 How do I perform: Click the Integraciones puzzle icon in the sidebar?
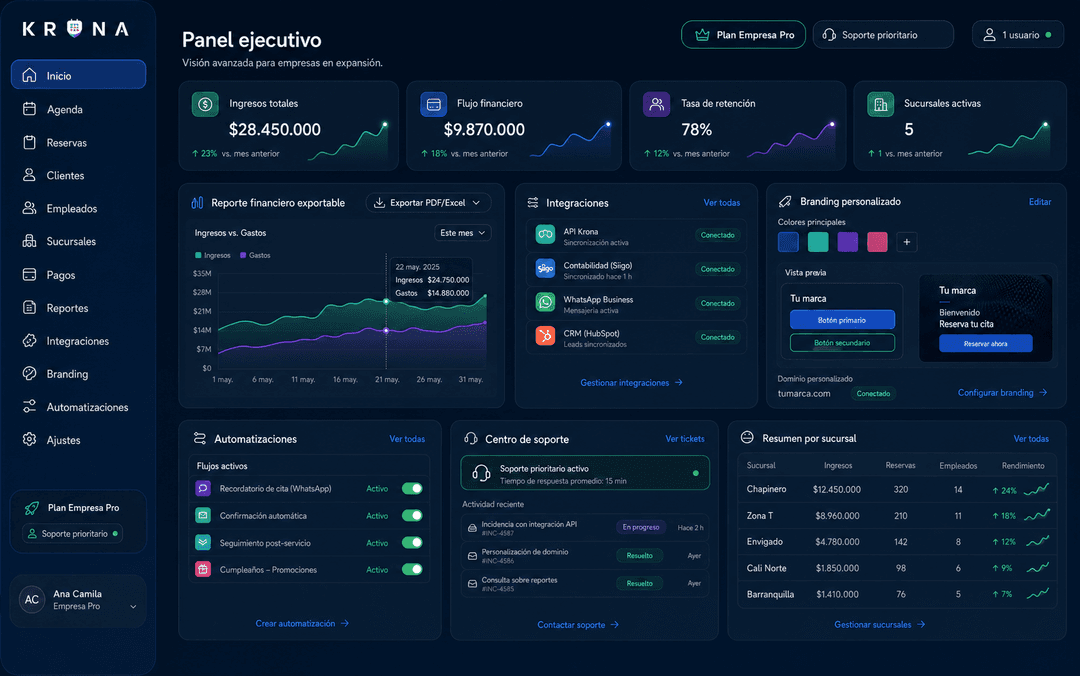29,340
